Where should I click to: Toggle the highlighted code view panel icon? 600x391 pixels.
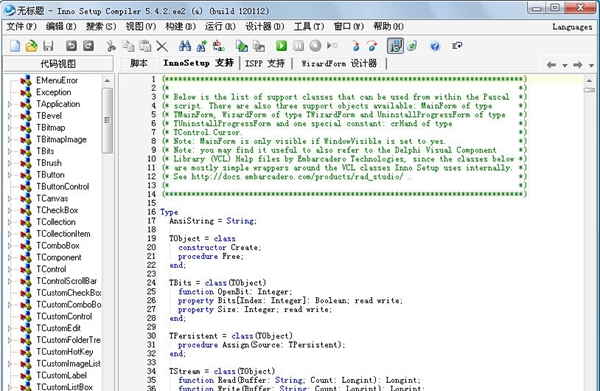(x=395, y=46)
